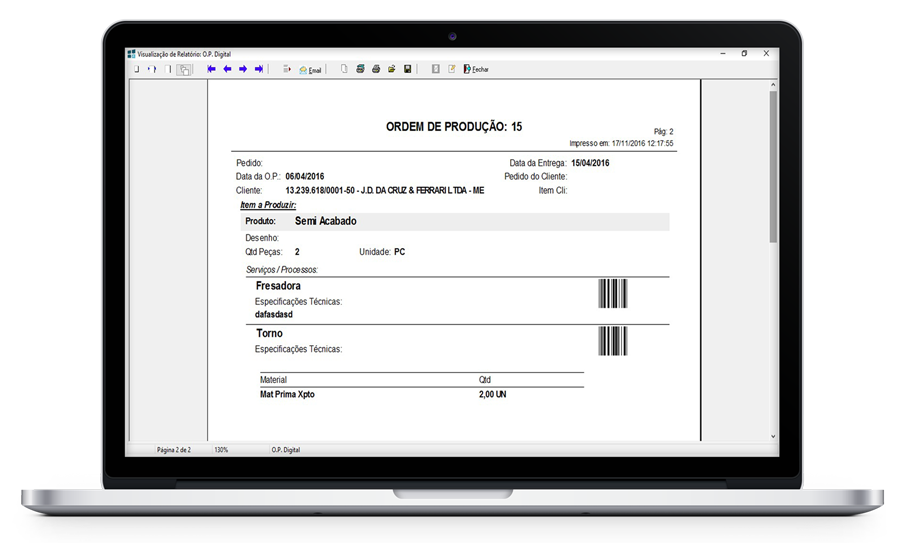Click the edit note icon
The width and height of the screenshot is (900, 543).
tap(452, 69)
